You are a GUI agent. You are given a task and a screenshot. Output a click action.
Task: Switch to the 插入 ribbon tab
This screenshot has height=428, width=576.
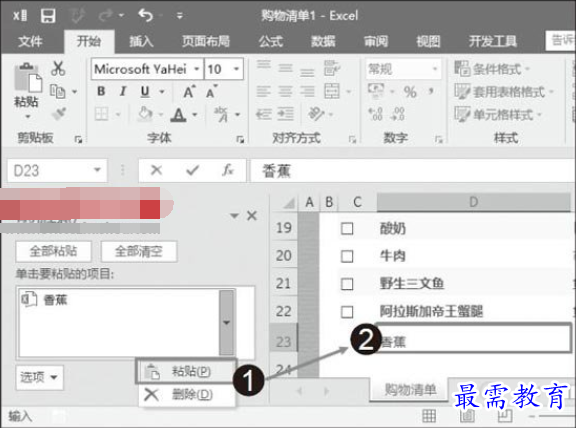click(141, 41)
